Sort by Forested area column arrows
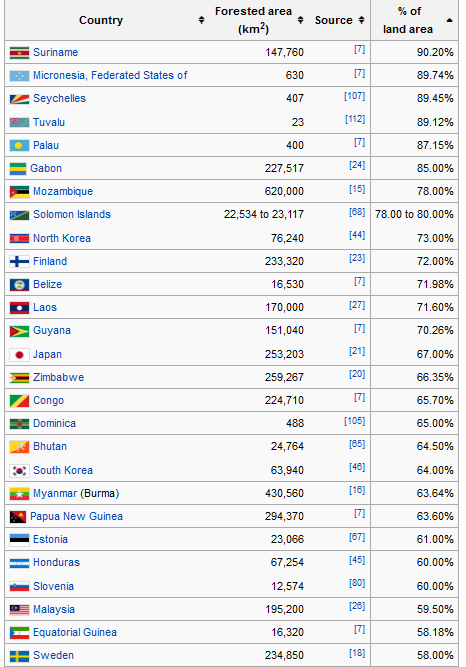The image size is (466, 668). point(300,20)
